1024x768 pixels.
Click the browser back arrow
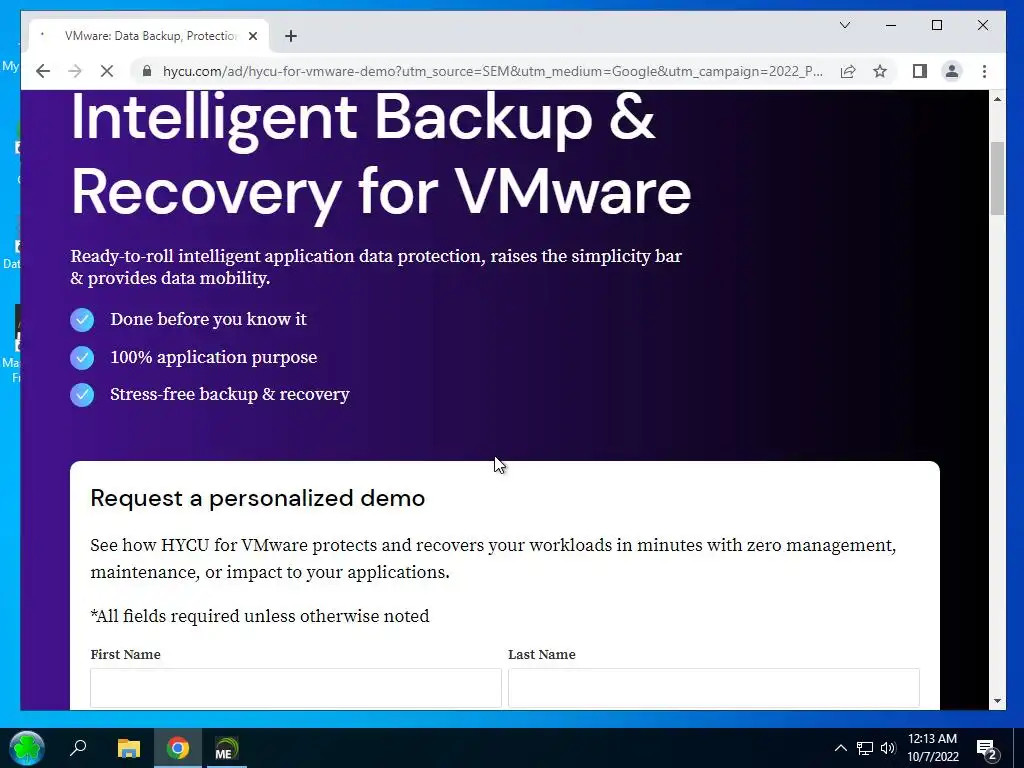(x=43, y=71)
